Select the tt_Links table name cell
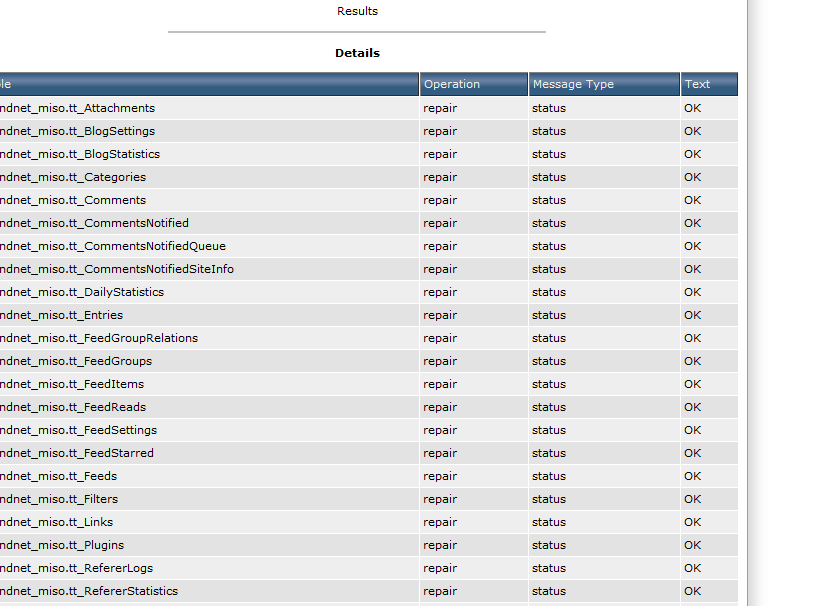823x606 pixels. tap(209, 523)
